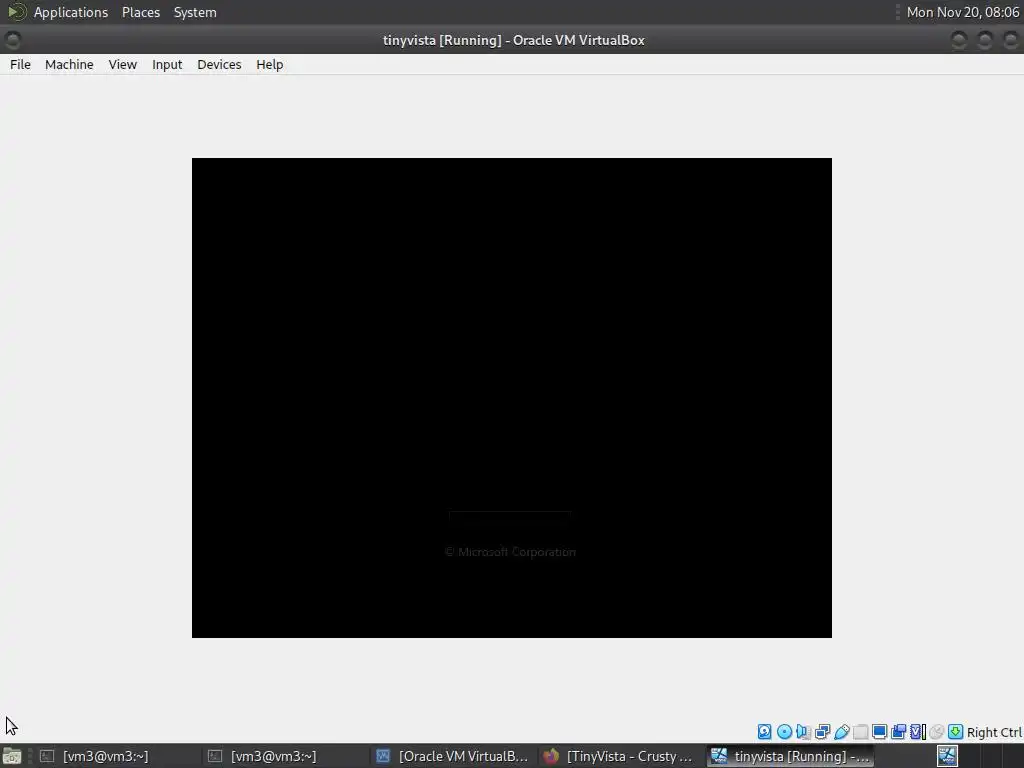Viewport: 1024px width, 768px height.
Task: Open the Devices menu
Action: [219, 65]
